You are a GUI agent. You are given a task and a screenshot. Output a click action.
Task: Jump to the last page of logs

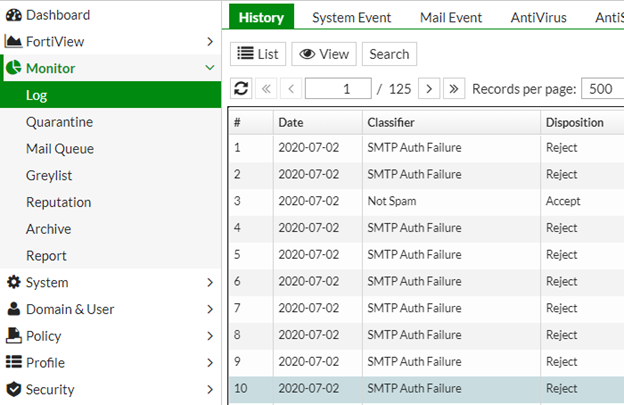pos(454,89)
